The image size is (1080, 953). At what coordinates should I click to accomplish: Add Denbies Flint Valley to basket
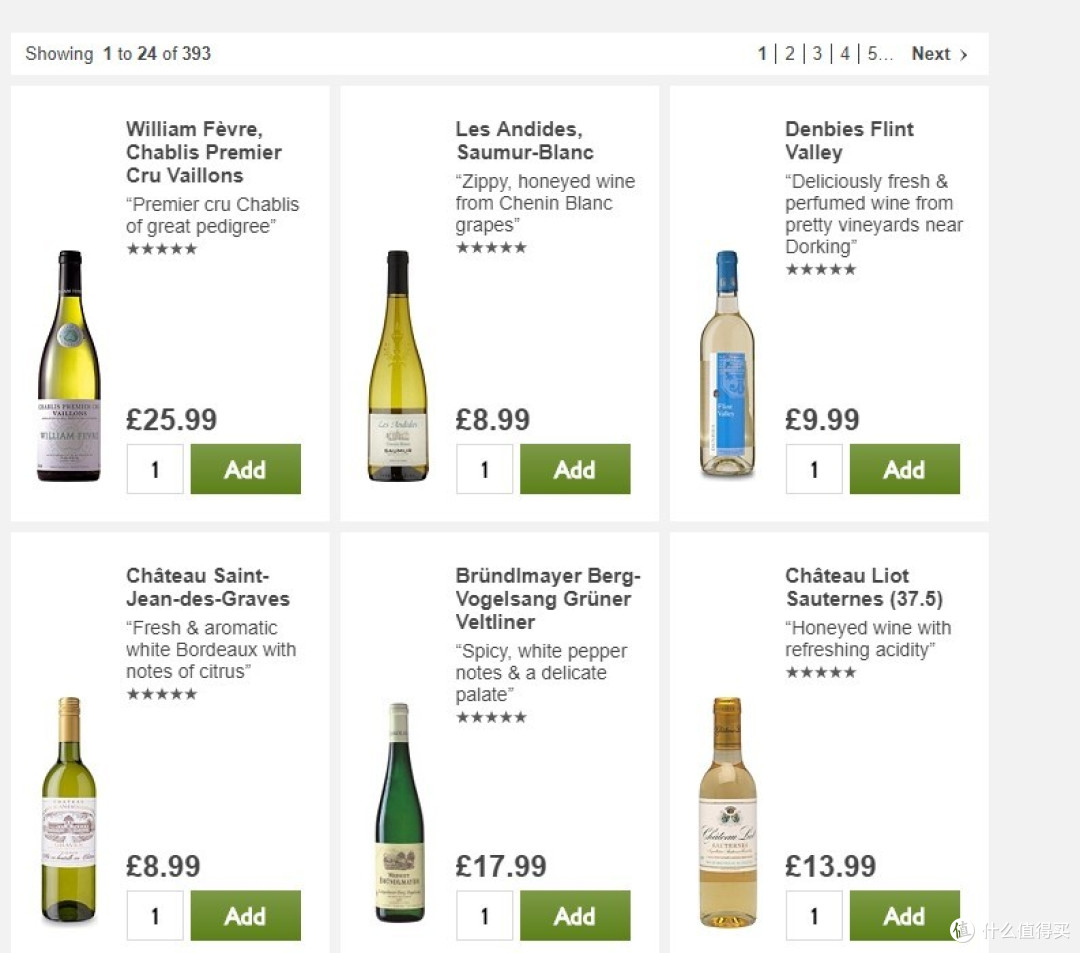pyautogui.click(x=904, y=469)
